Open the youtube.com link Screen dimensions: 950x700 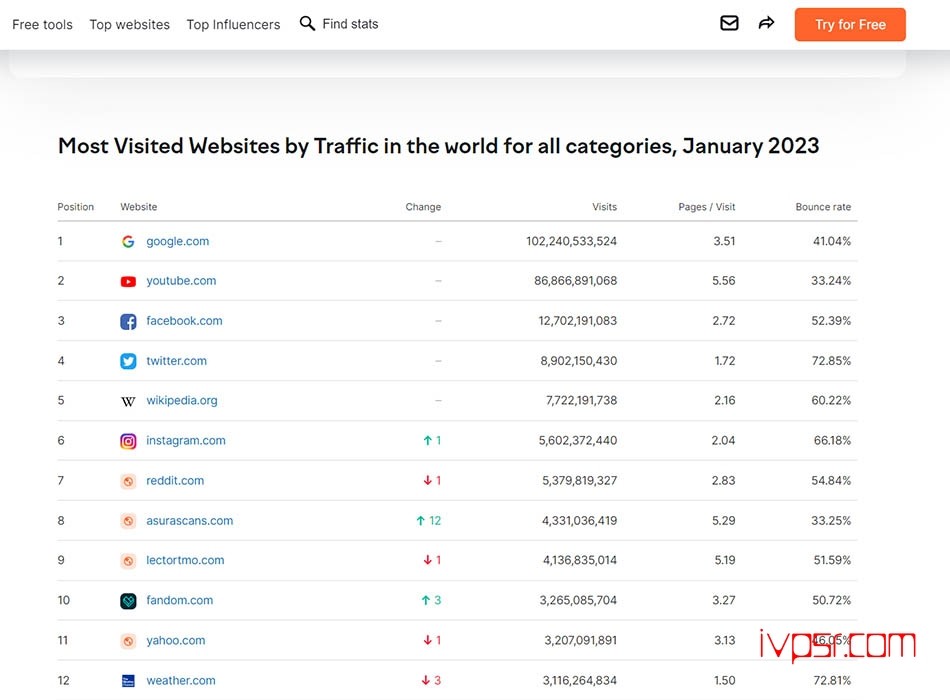coord(181,281)
